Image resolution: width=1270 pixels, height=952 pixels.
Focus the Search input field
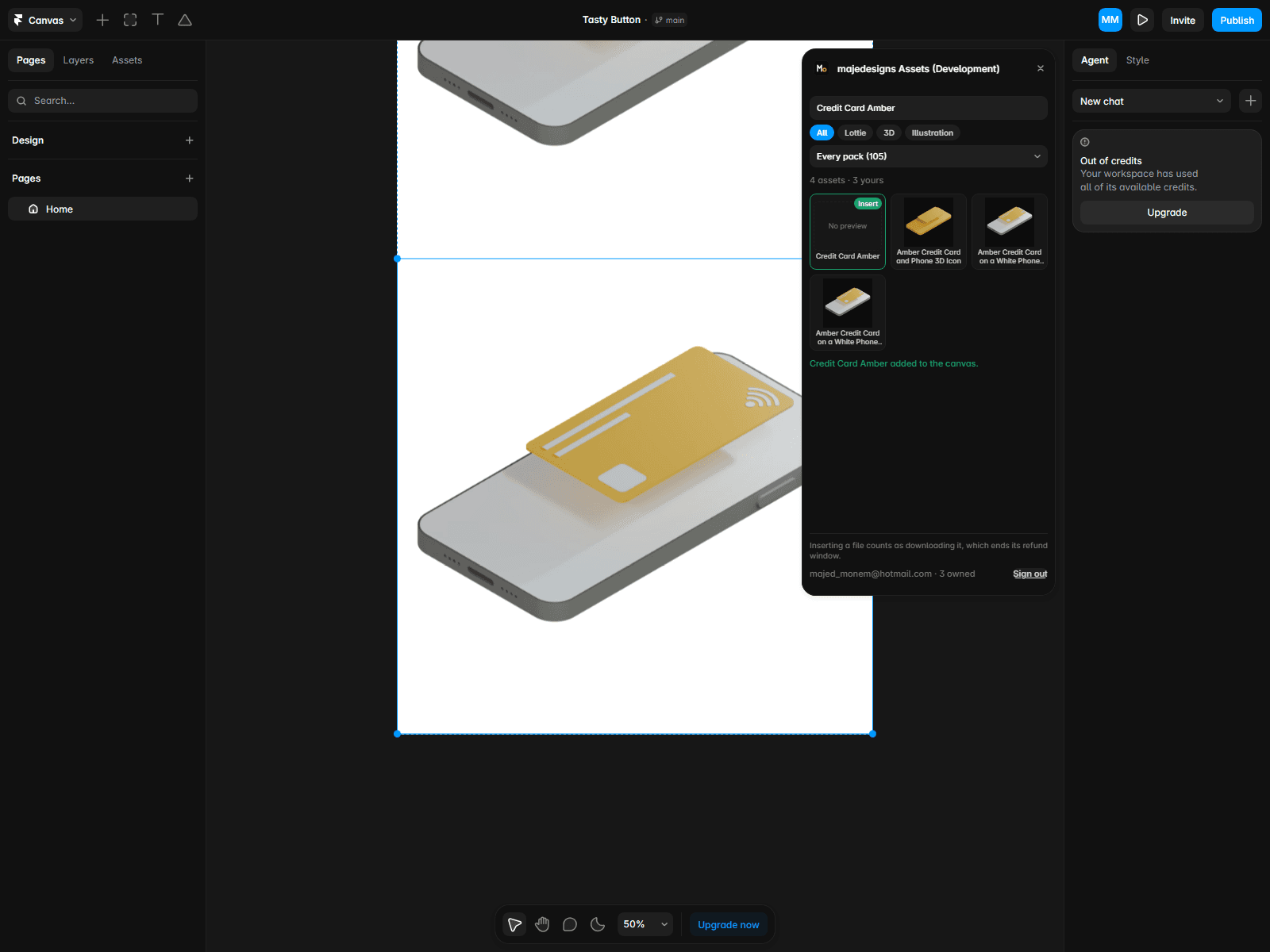[102, 101]
